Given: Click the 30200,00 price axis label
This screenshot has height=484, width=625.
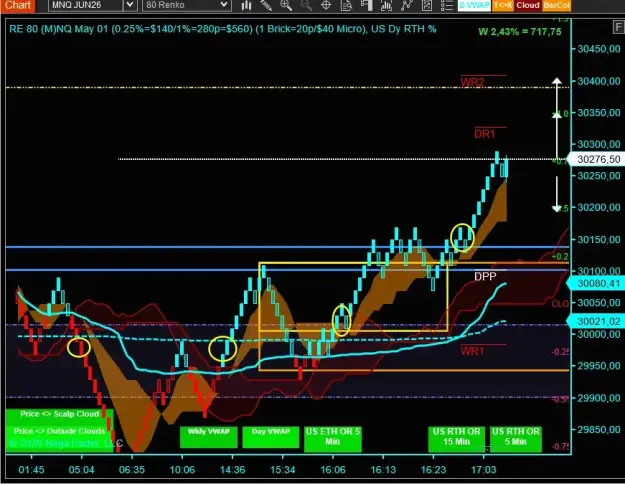Looking at the screenshot, I should pos(599,207).
